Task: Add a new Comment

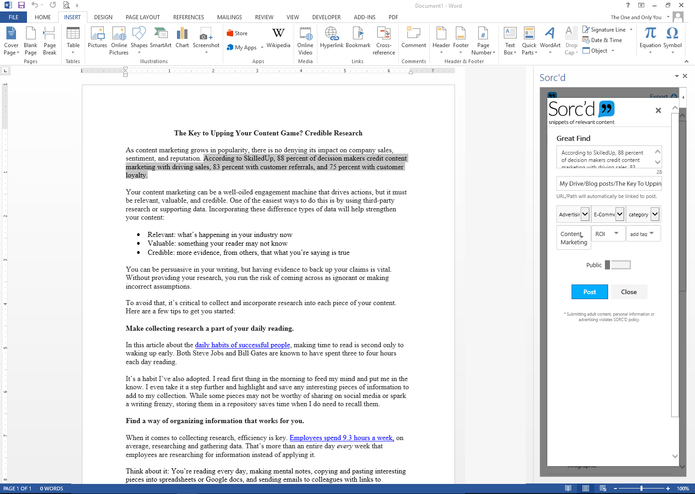Action: (414, 38)
